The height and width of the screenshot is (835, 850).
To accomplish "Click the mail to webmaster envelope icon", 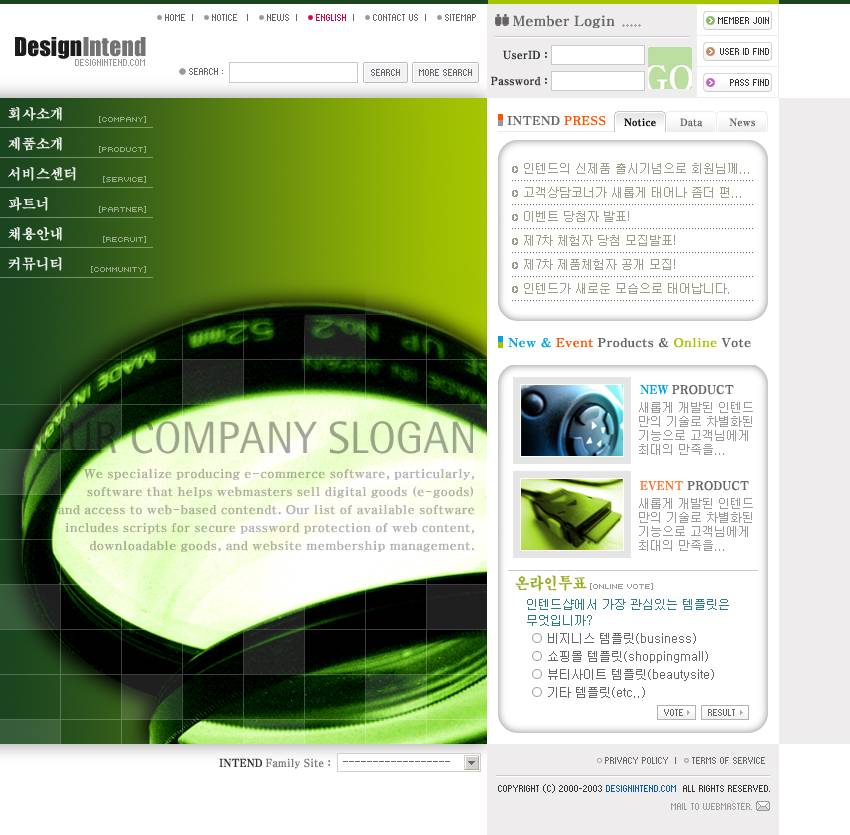I will coord(763,806).
